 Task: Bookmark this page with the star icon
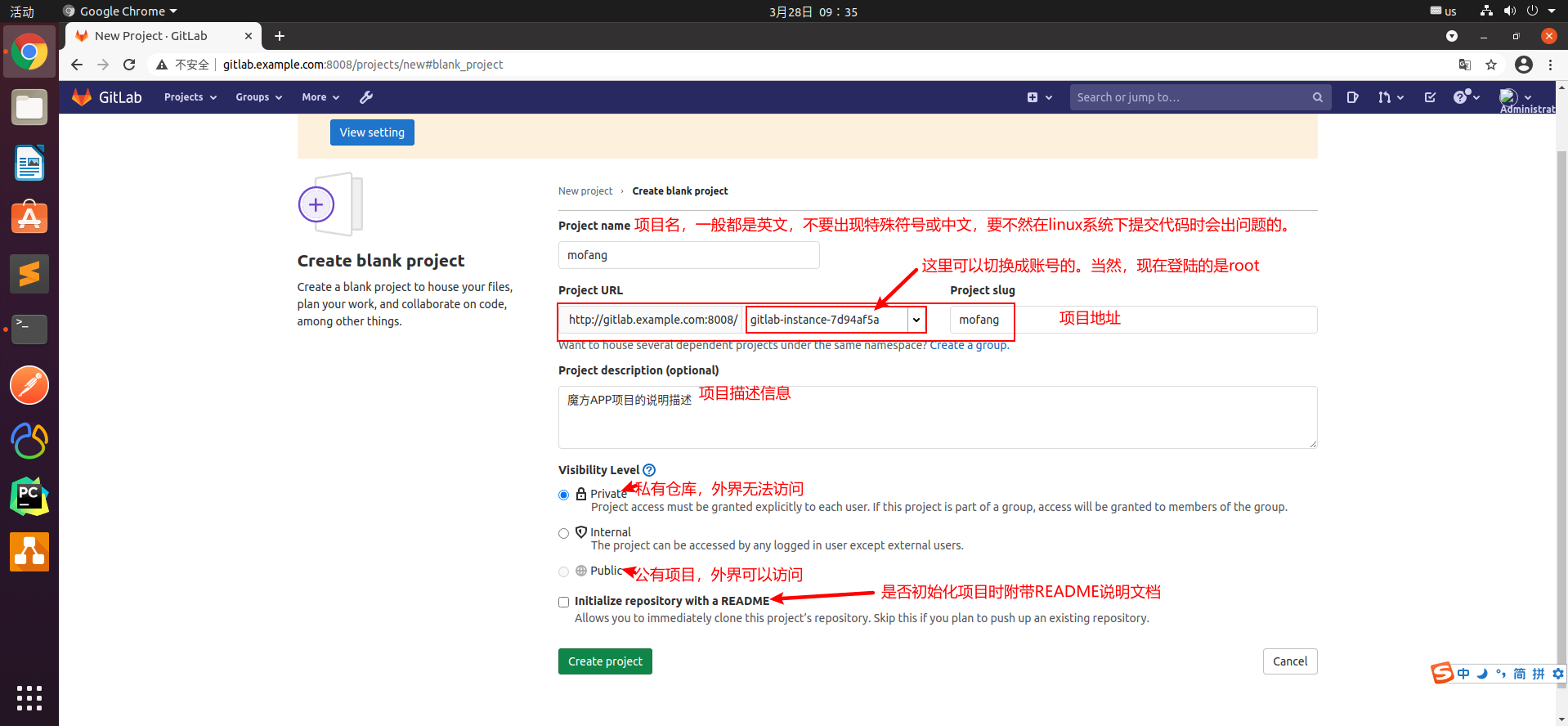coord(1491,65)
